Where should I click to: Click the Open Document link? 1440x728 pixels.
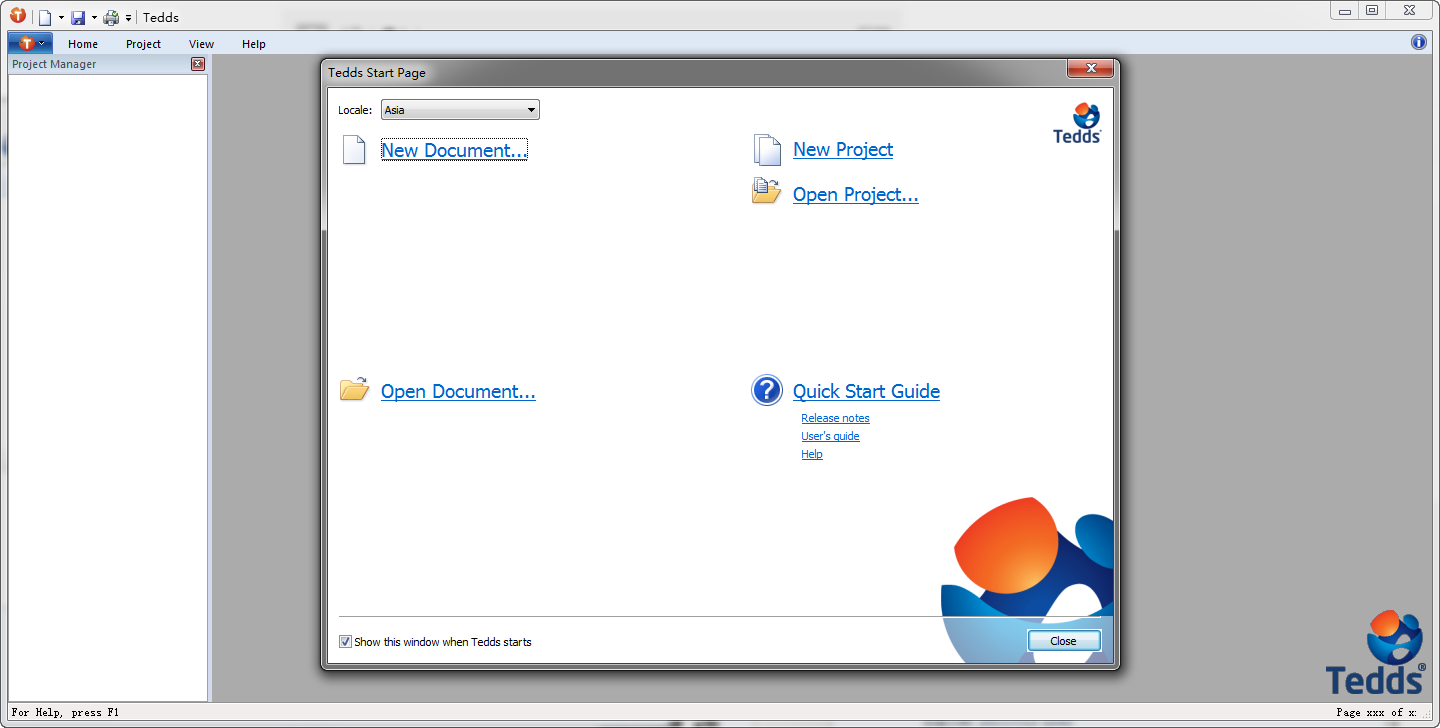[x=458, y=391]
